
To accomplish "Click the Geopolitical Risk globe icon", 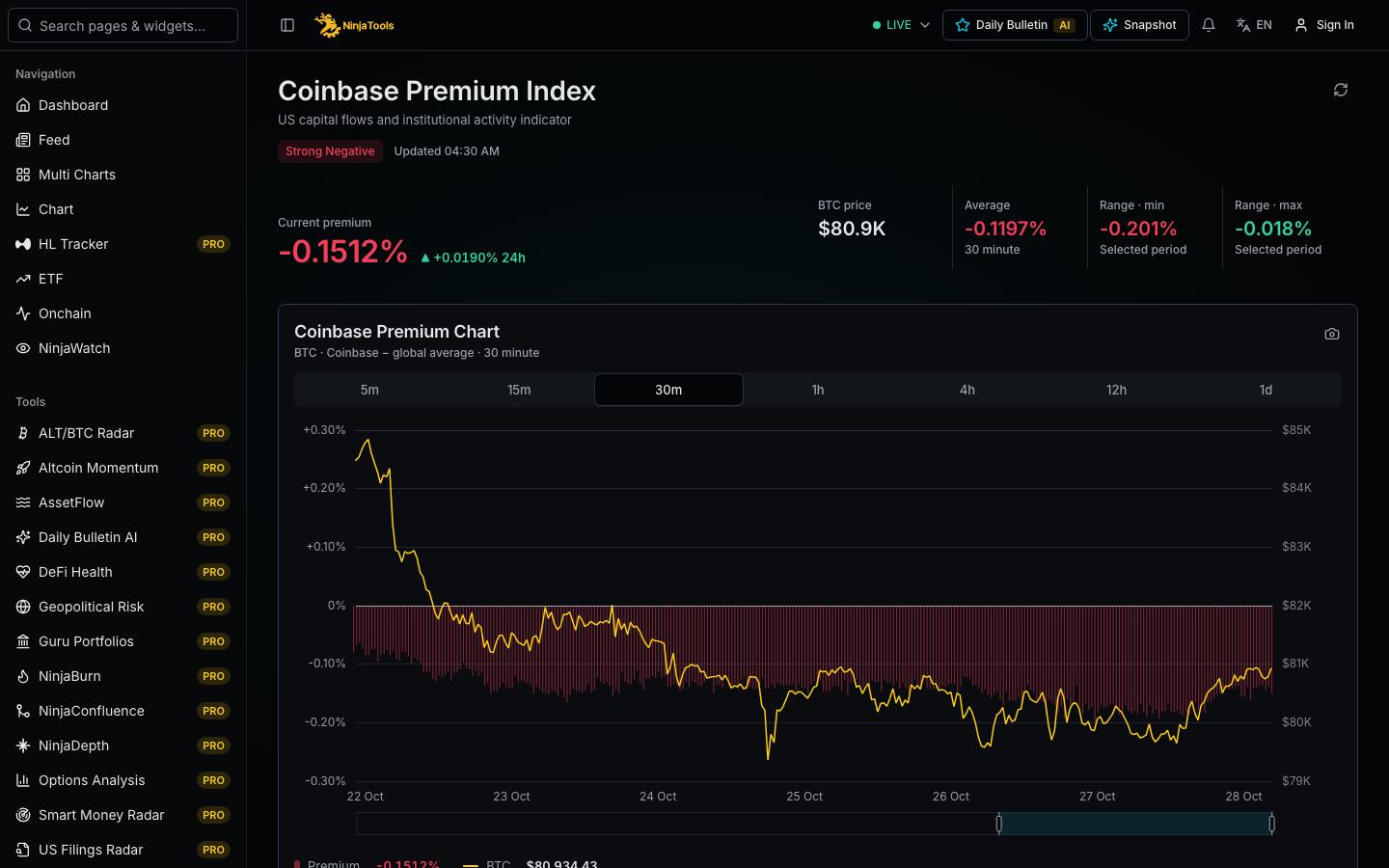I will click(23, 607).
